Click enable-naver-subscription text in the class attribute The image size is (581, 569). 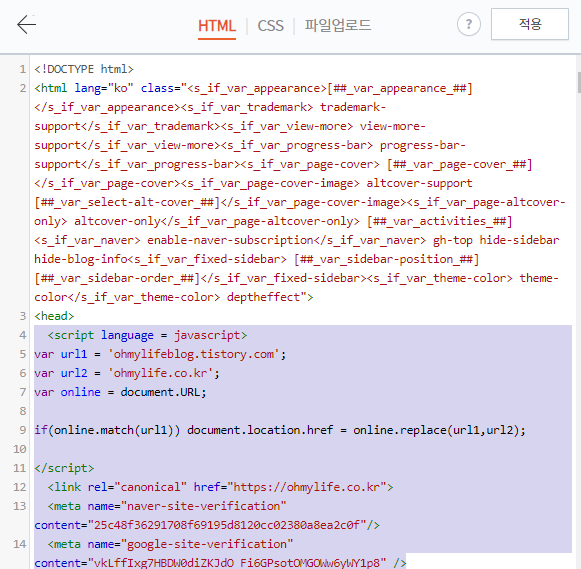pos(230,240)
